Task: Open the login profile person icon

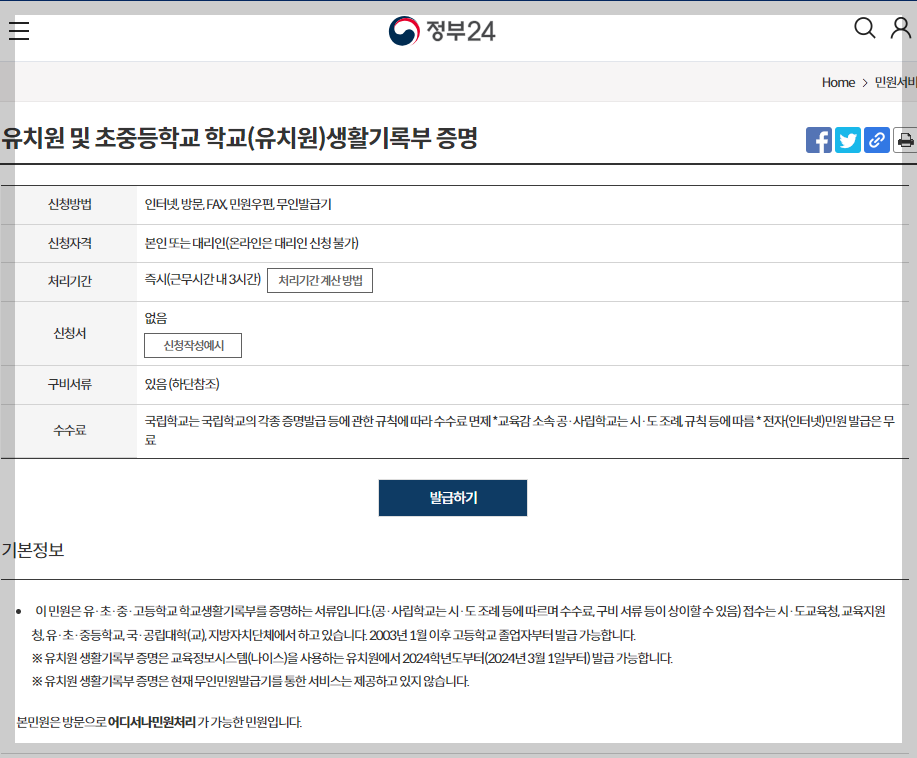Action: 897,29
